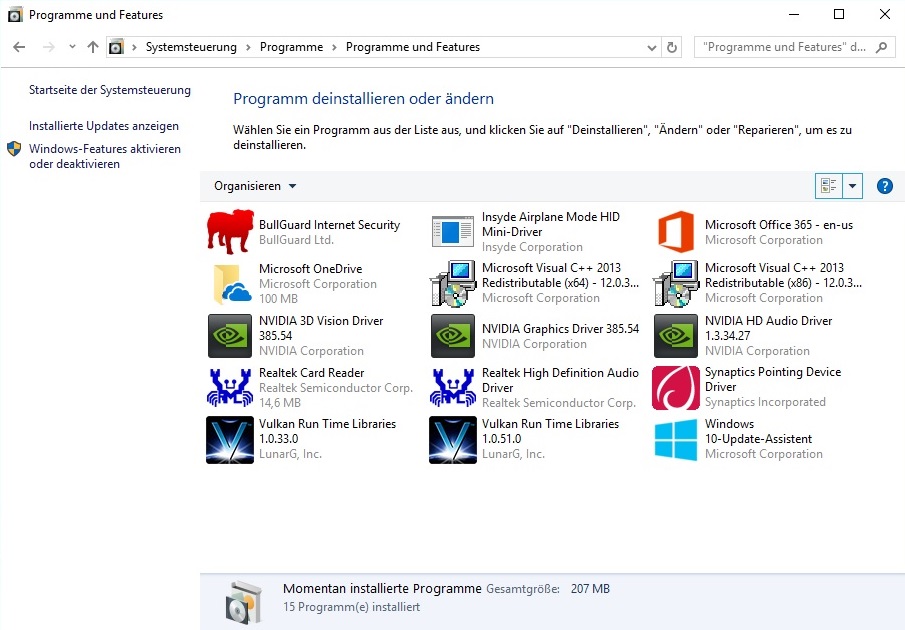
Task: Click the 14,6 MB size under Realtek Card Reader
Action: click(280, 403)
